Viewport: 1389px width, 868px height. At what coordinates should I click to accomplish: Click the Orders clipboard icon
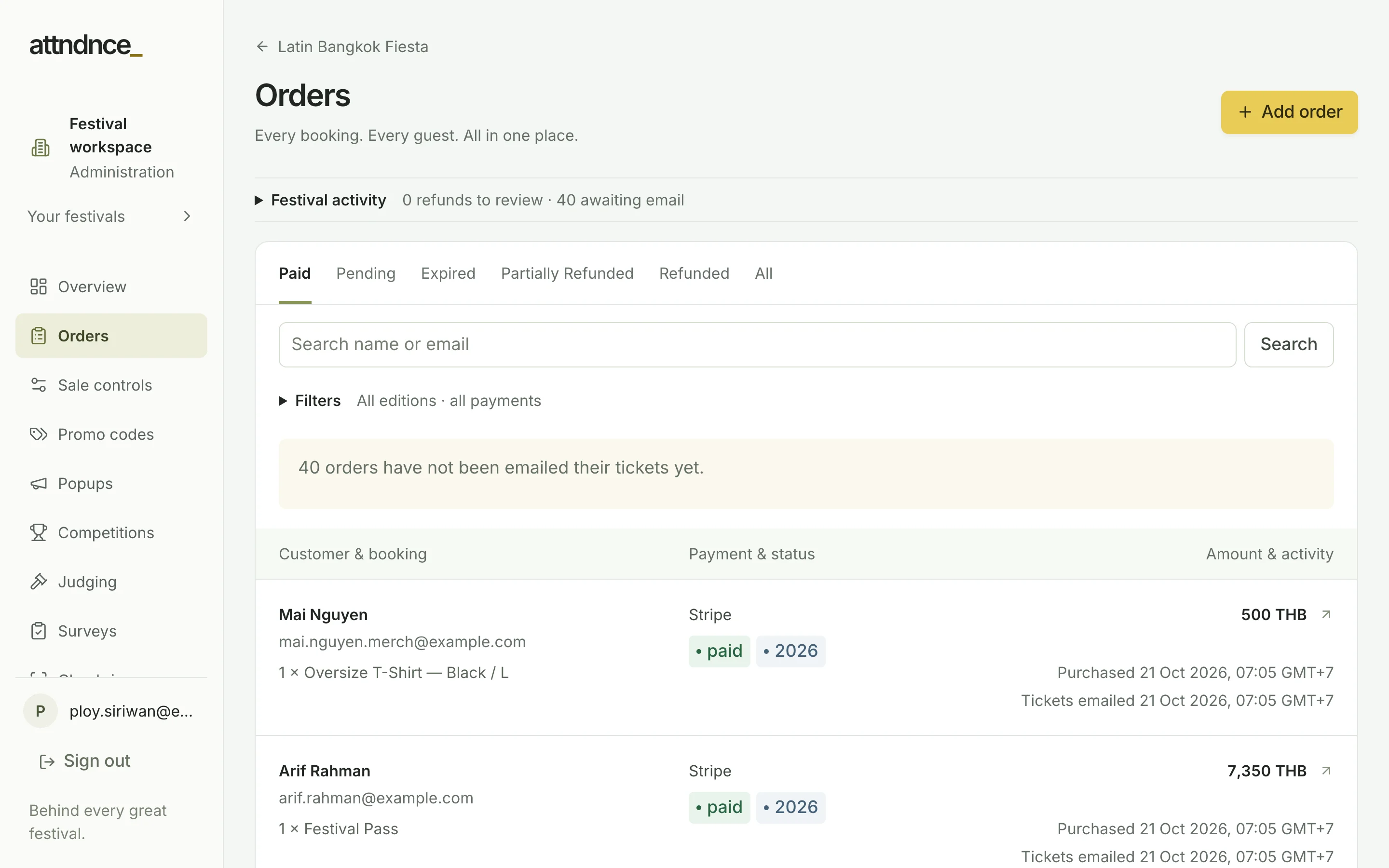(x=39, y=336)
